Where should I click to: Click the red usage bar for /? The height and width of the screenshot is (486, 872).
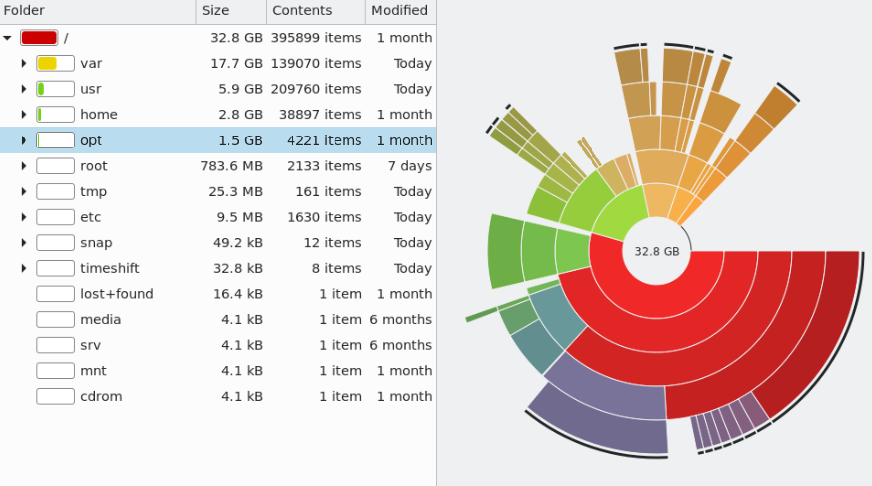39,38
